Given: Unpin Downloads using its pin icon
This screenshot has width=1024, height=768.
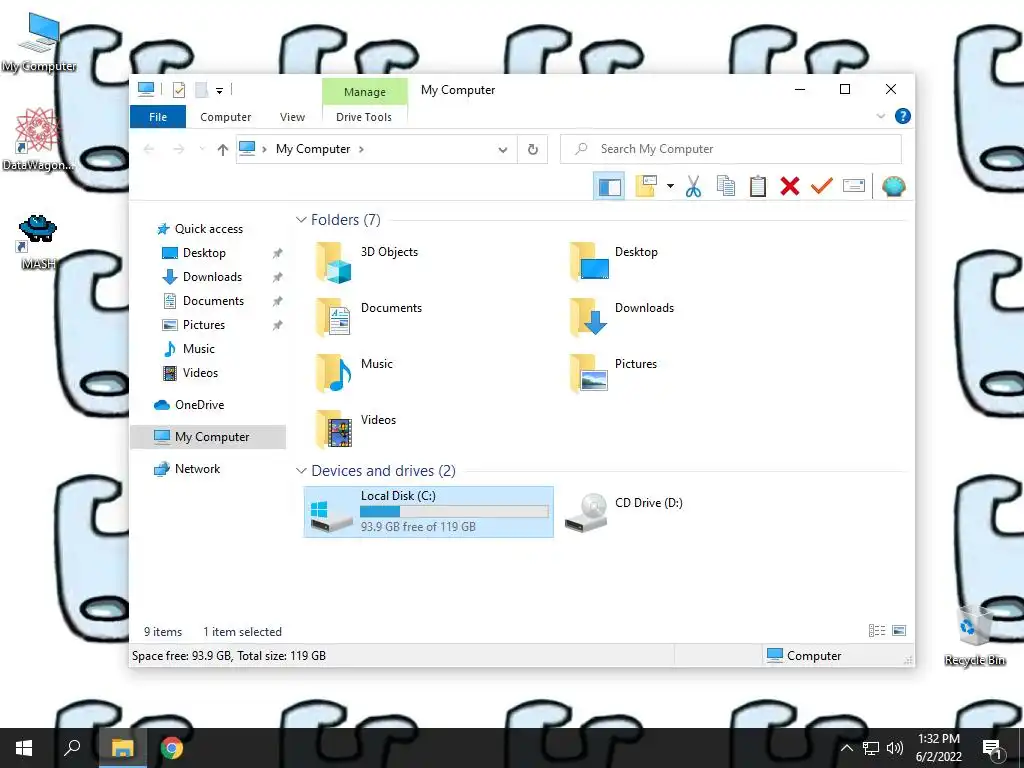Looking at the screenshot, I should (278, 278).
